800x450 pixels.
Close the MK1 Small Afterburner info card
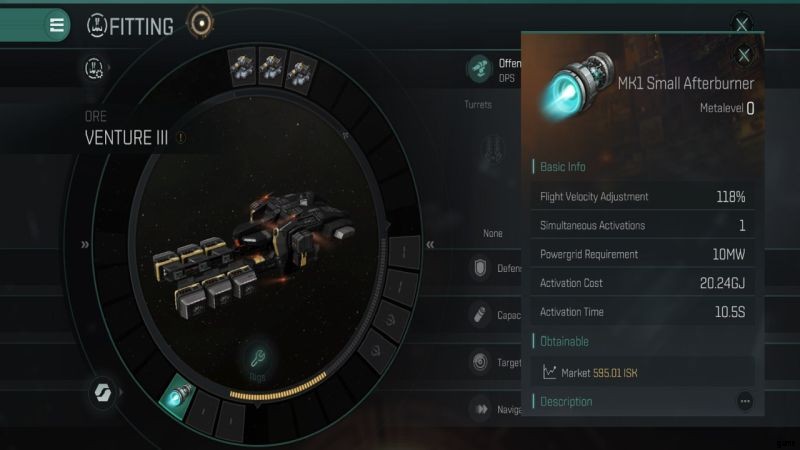pos(744,55)
